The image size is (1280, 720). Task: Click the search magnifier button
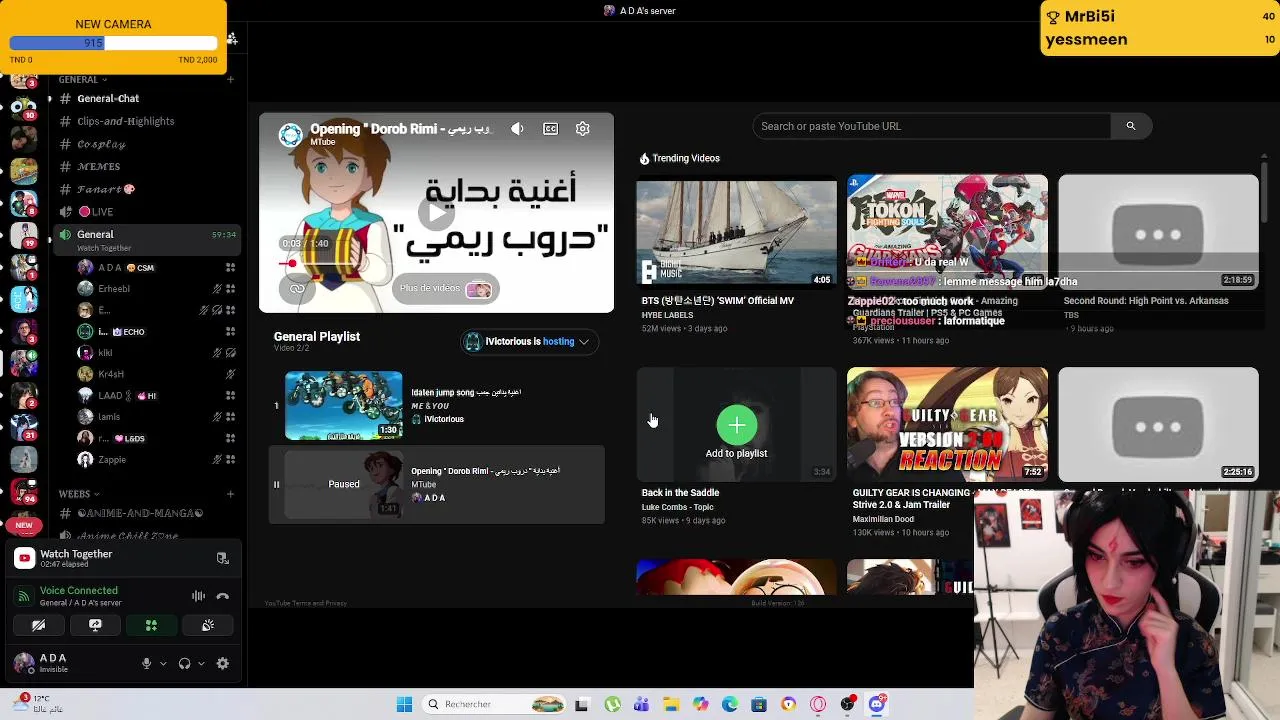tap(1131, 126)
